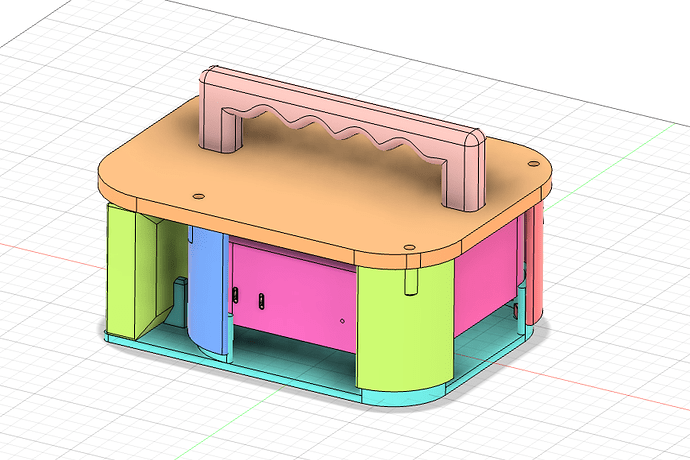Click the red X-axis line on grid
The height and width of the screenshot is (460, 690).
572,381
